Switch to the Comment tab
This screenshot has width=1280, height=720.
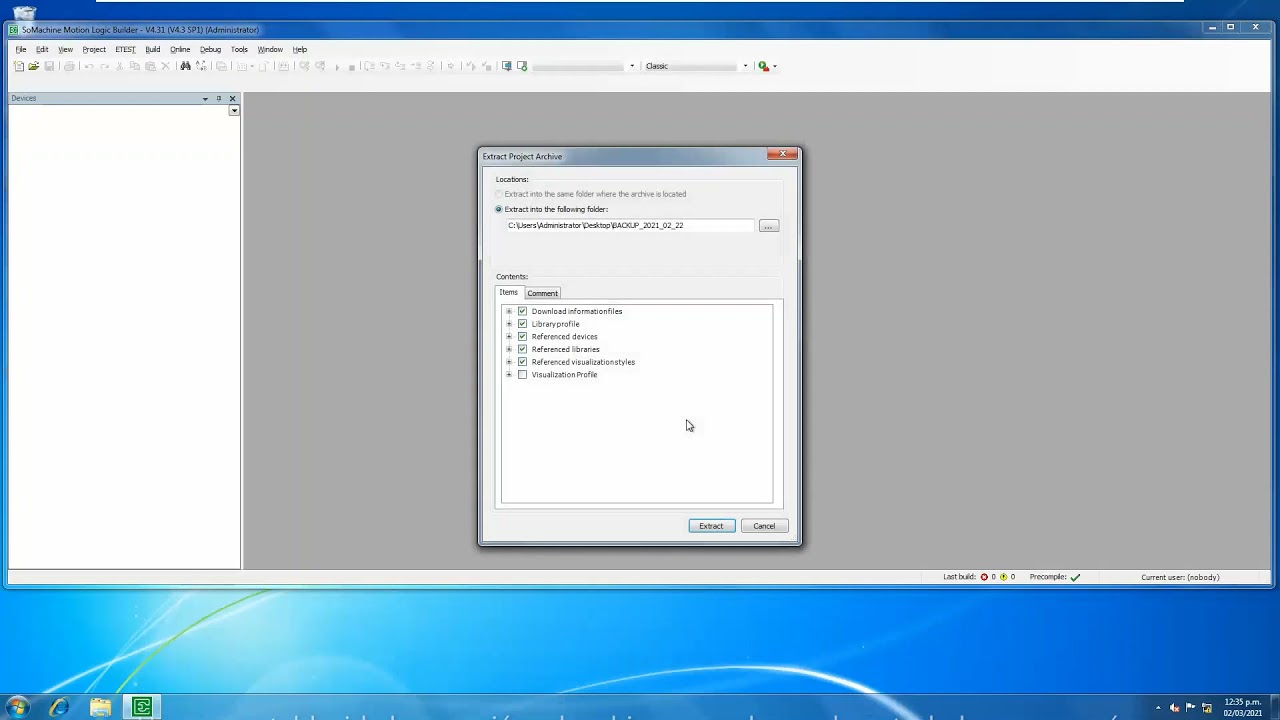click(x=543, y=293)
